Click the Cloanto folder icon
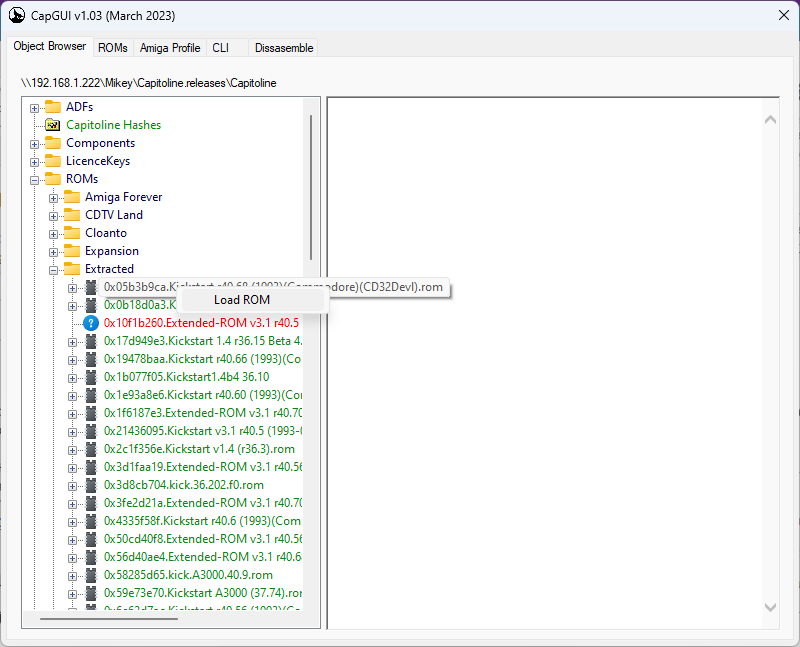Viewport: 800px width, 647px height. click(72, 233)
